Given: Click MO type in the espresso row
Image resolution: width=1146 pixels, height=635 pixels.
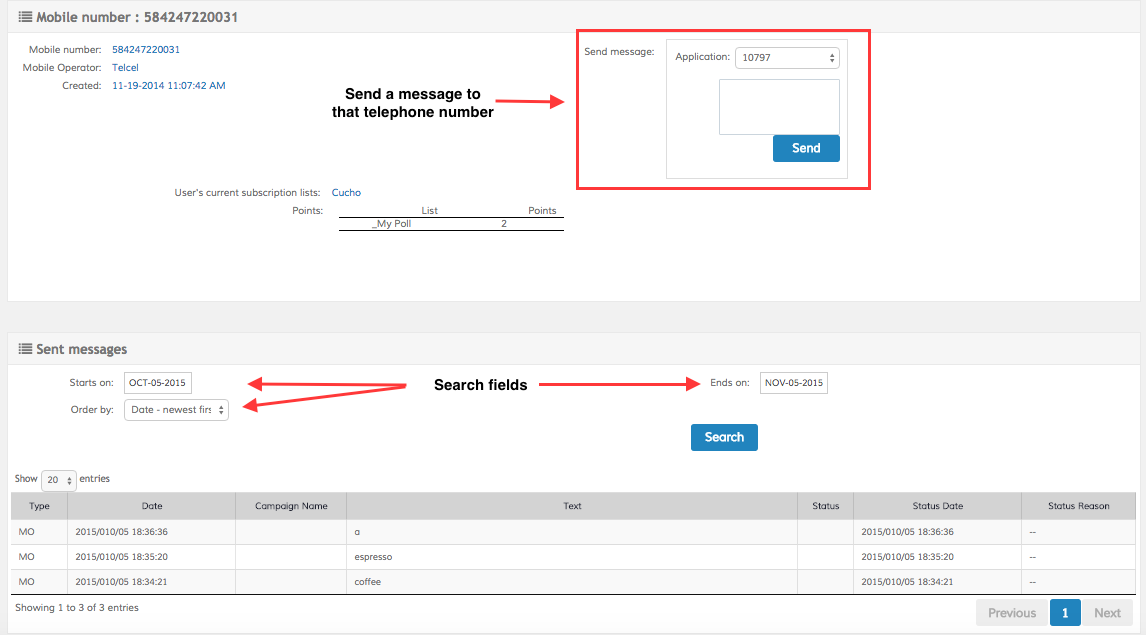Looking at the screenshot, I should 27,557.
